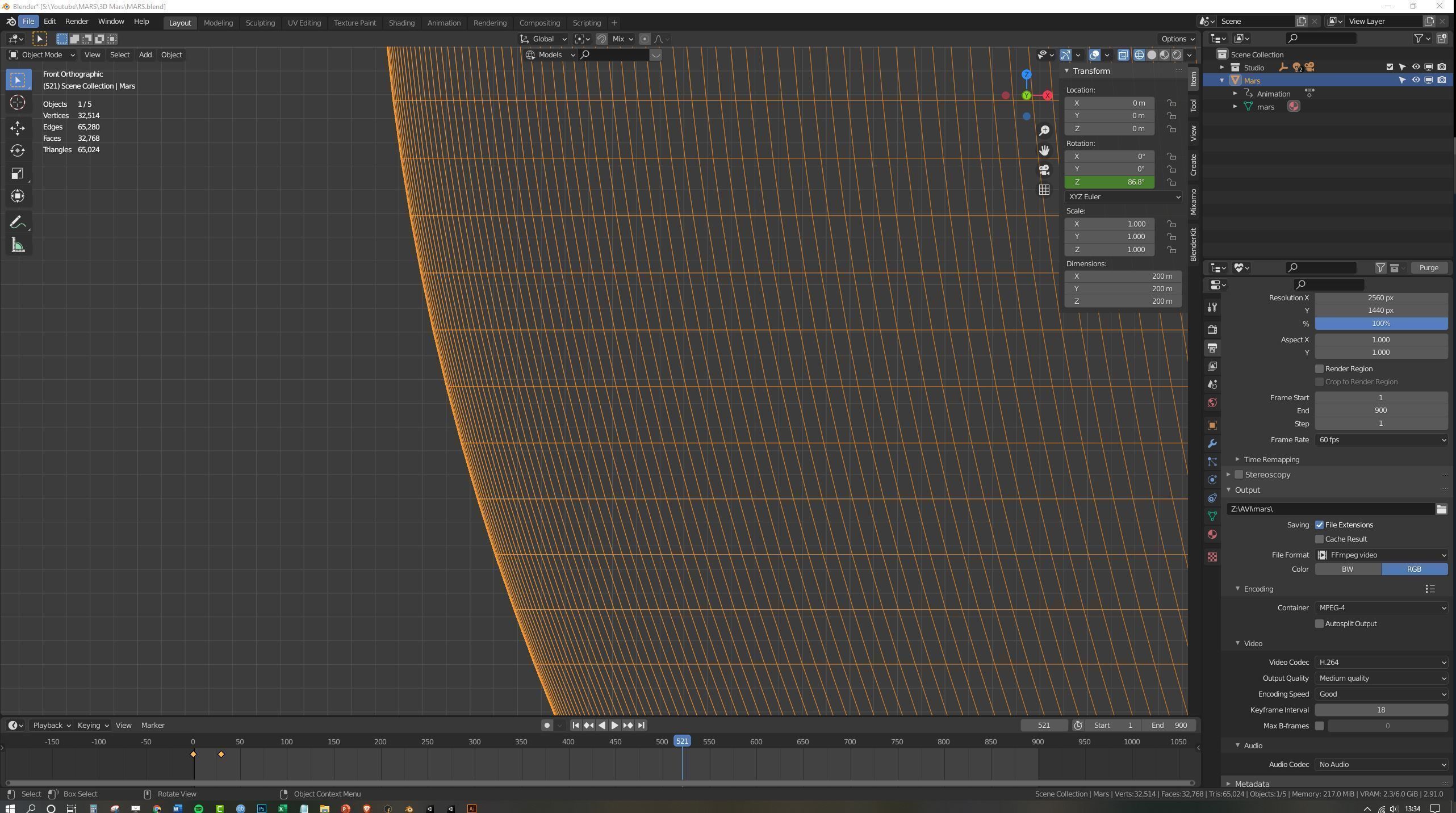Select the Rotate tool in the toolbar
Screen dimensions: 1456x813
(18, 150)
